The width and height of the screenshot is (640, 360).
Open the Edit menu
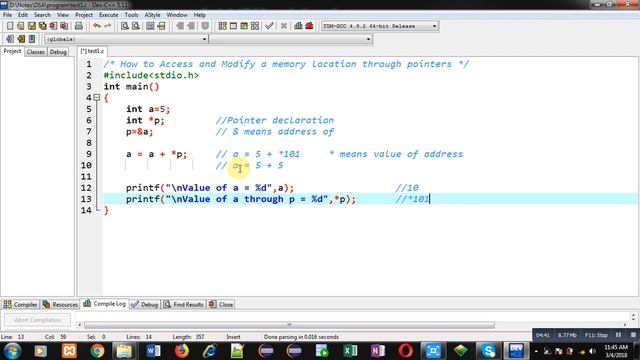[x=23, y=15]
